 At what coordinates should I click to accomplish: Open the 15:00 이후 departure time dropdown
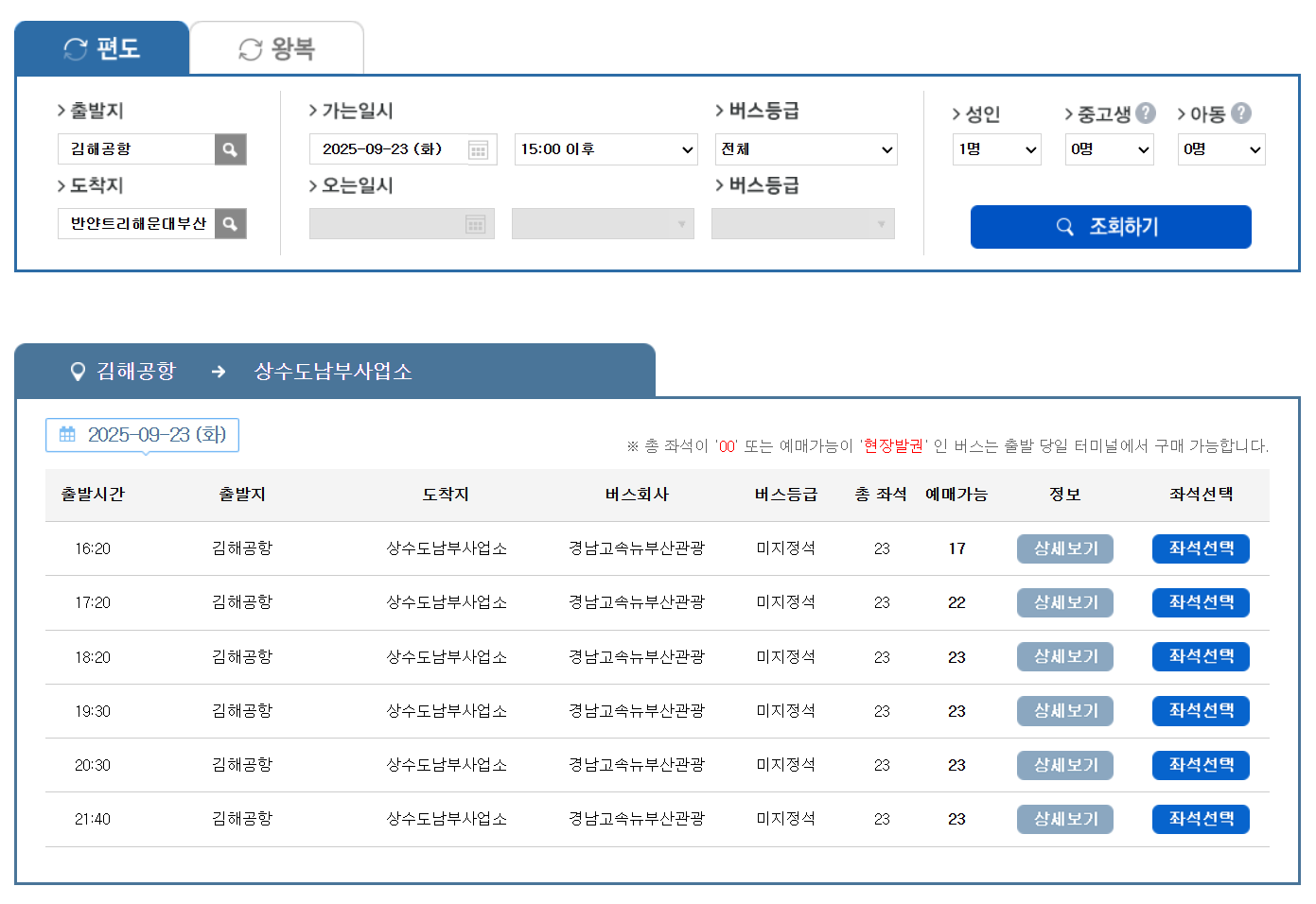[x=605, y=148]
